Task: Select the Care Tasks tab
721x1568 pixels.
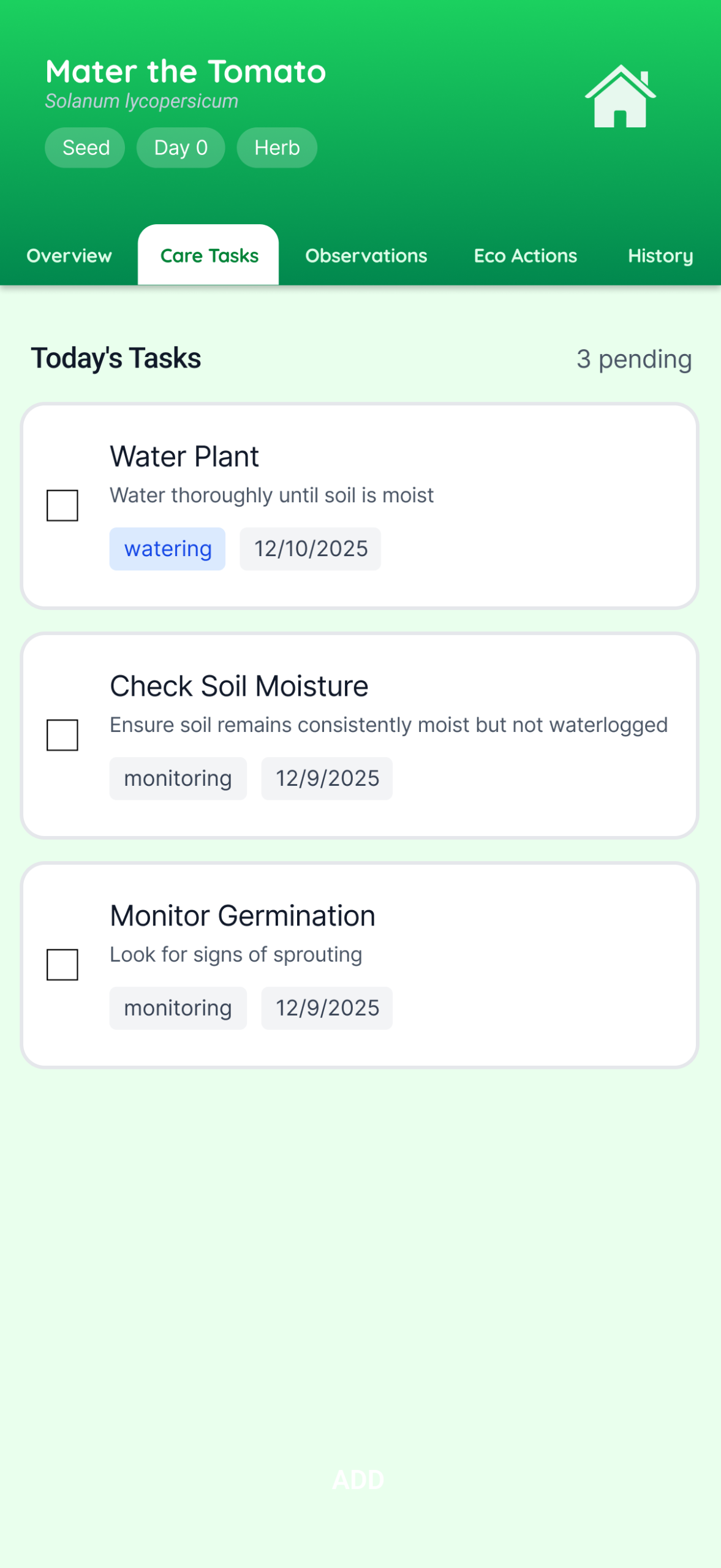Action: (x=209, y=255)
